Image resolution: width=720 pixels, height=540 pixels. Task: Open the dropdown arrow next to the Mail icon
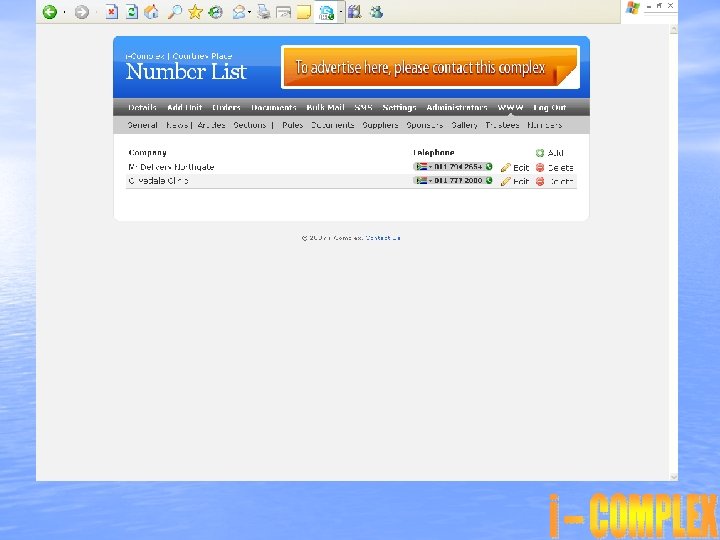click(x=249, y=12)
